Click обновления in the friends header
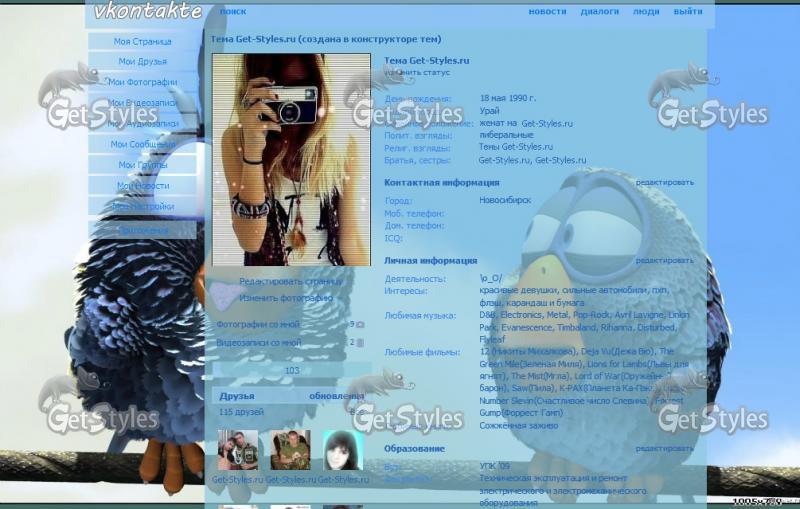800x509 pixels. pyautogui.click(x=337, y=396)
